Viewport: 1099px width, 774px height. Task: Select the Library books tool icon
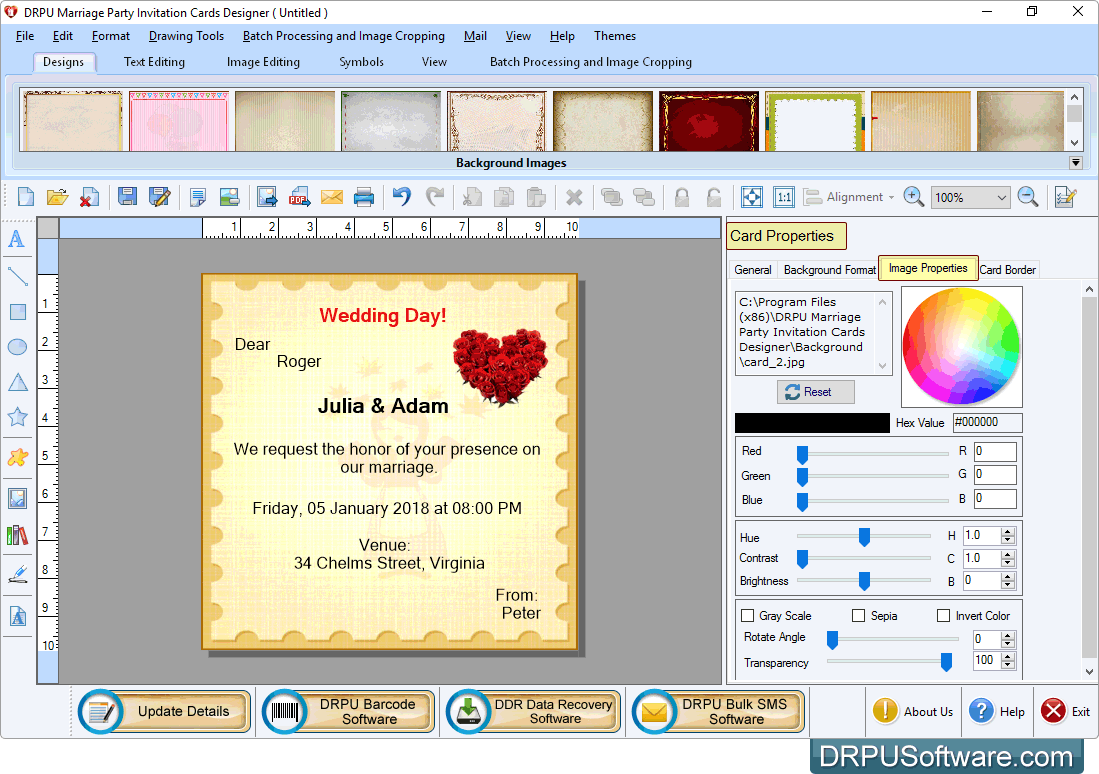coord(18,536)
